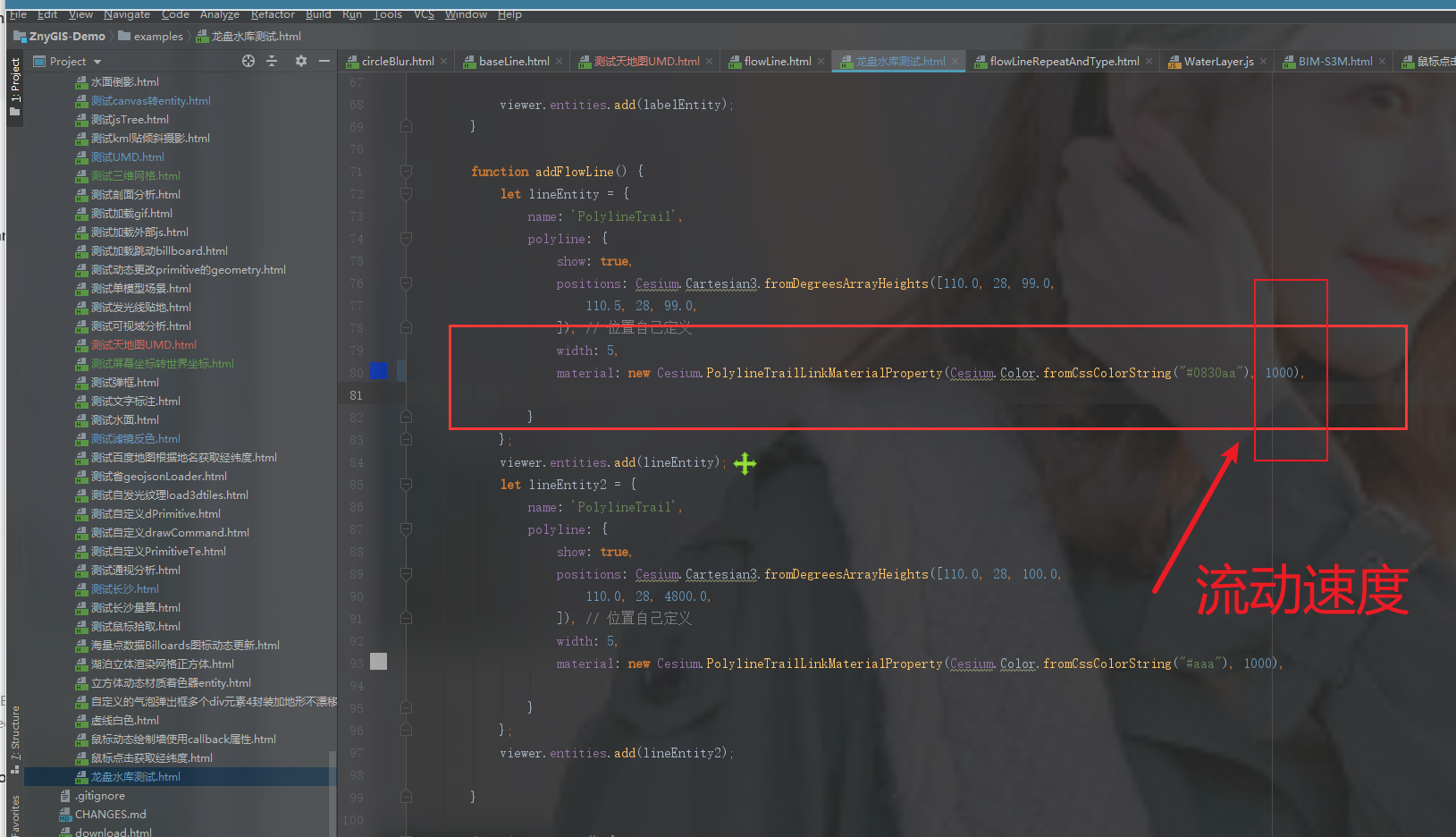Image resolution: width=1456 pixels, height=837 pixels.
Task: Select 测试通视分析.html in the Project tree
Action: 136,571
